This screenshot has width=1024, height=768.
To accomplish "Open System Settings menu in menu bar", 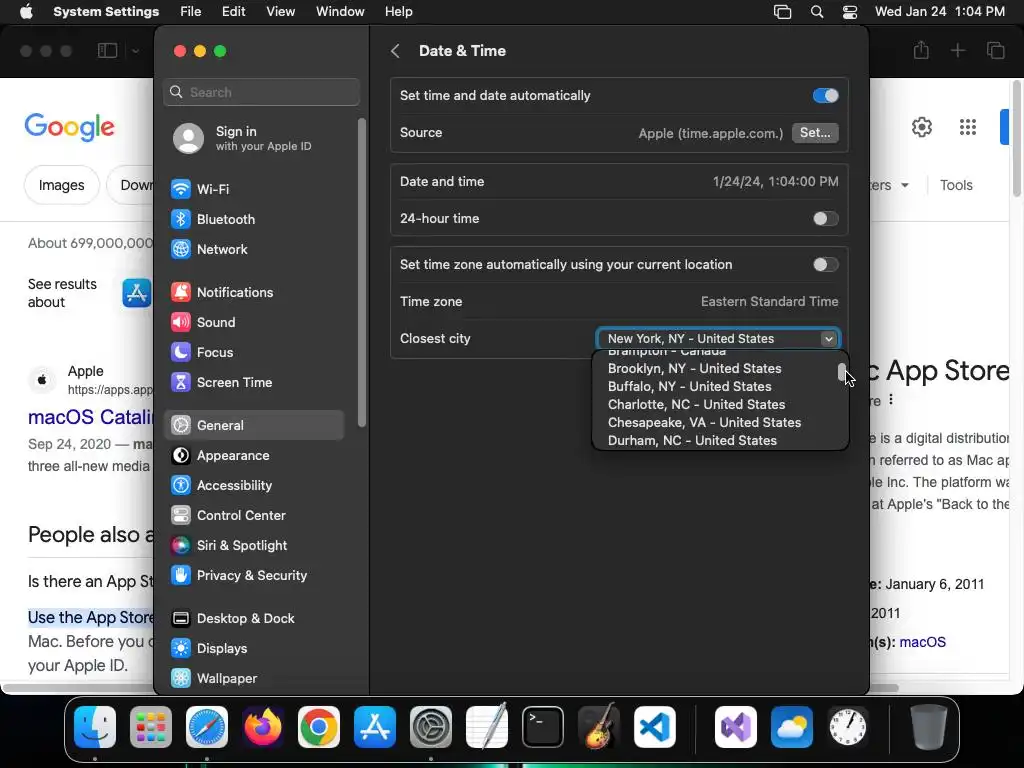I will tap(106, 12).
